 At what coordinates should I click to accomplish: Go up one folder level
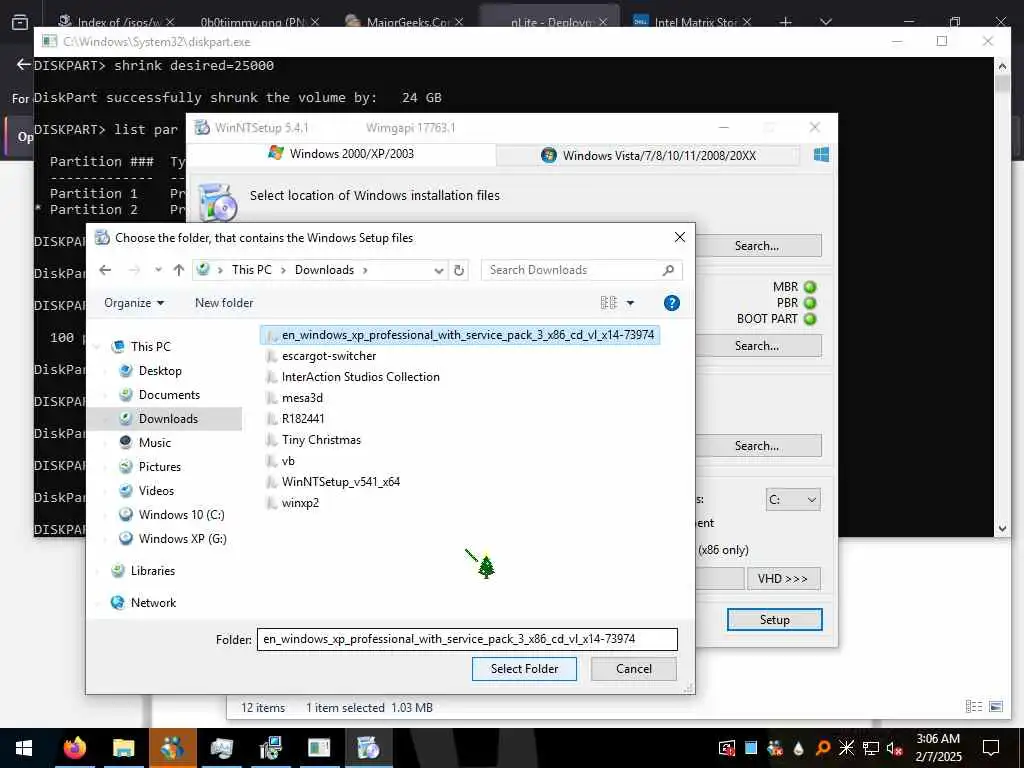(x=178, y=270)
